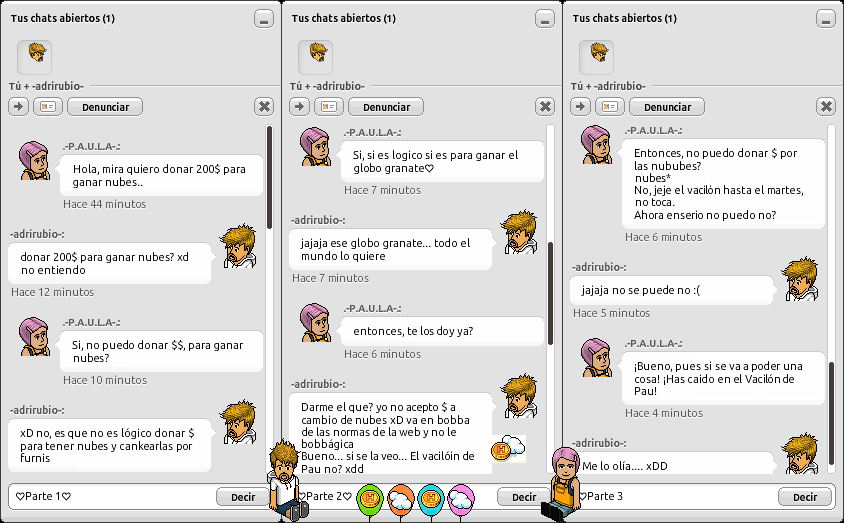Click Denunciar in the Parte 3 panel
Image resolution: width=844 pixels, height=523 pixels.
[x=667, y=107]
